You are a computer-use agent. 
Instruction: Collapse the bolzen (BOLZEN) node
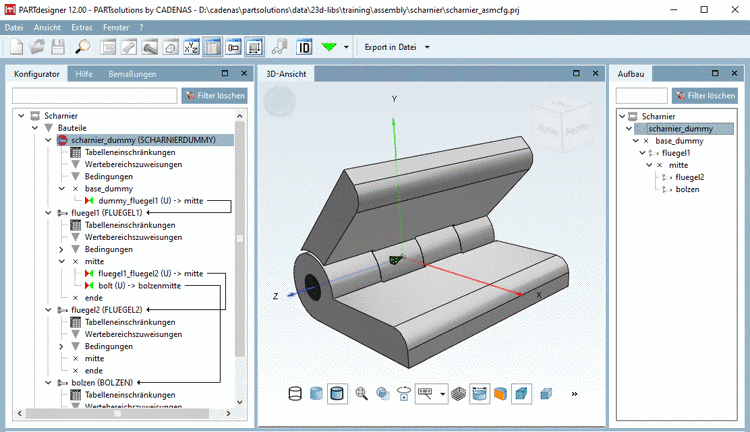[x=48, y=383]
